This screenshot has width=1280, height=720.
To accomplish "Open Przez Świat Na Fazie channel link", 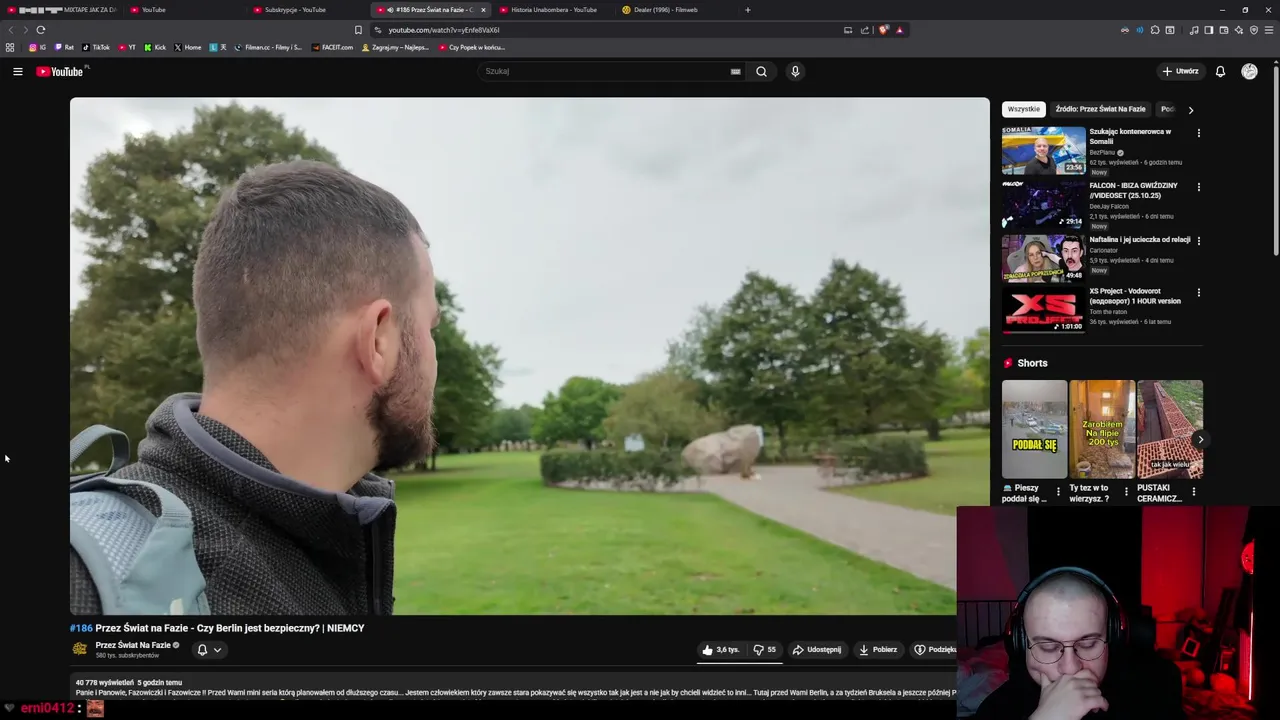I will pos(133,645).
